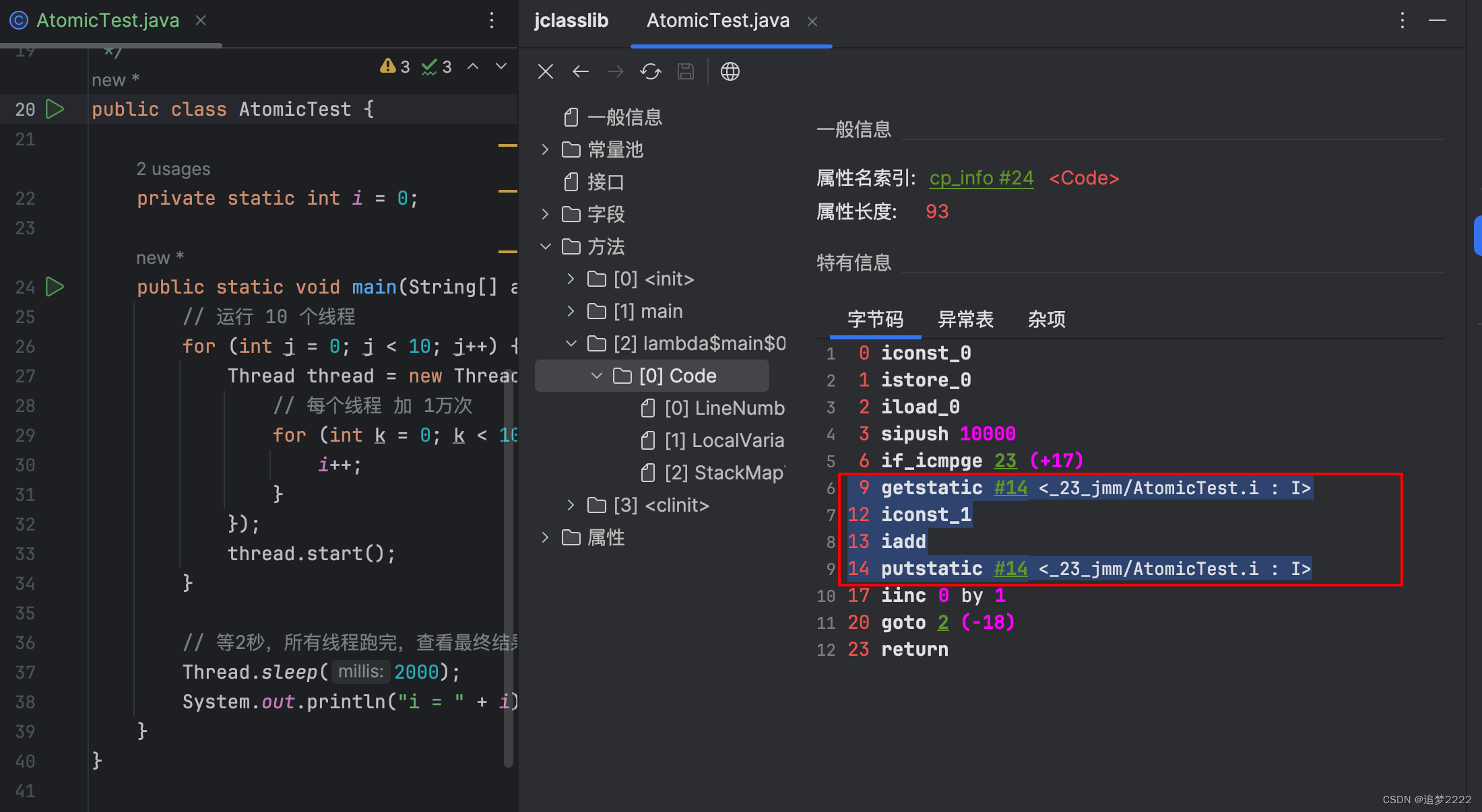
Task: Click the 'return' bytecode instruction
Action: click(914, 649)
